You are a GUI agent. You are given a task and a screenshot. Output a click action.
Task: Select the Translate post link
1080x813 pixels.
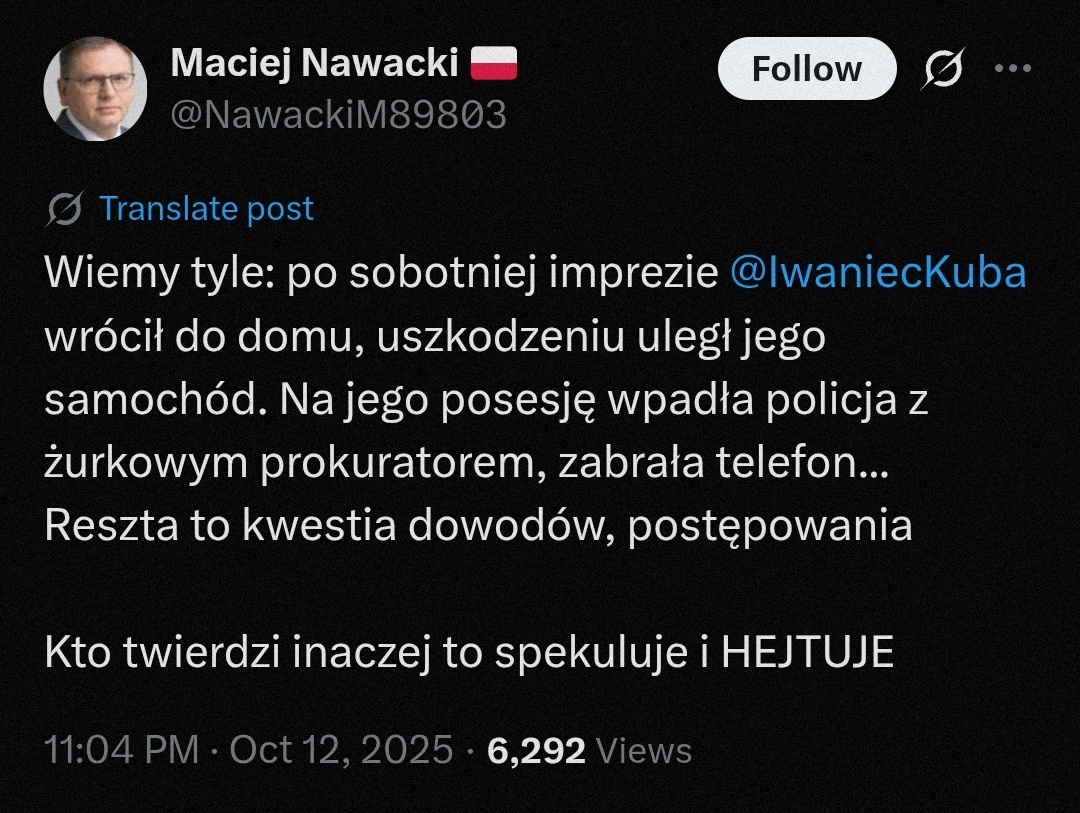(x=207, y=209)
